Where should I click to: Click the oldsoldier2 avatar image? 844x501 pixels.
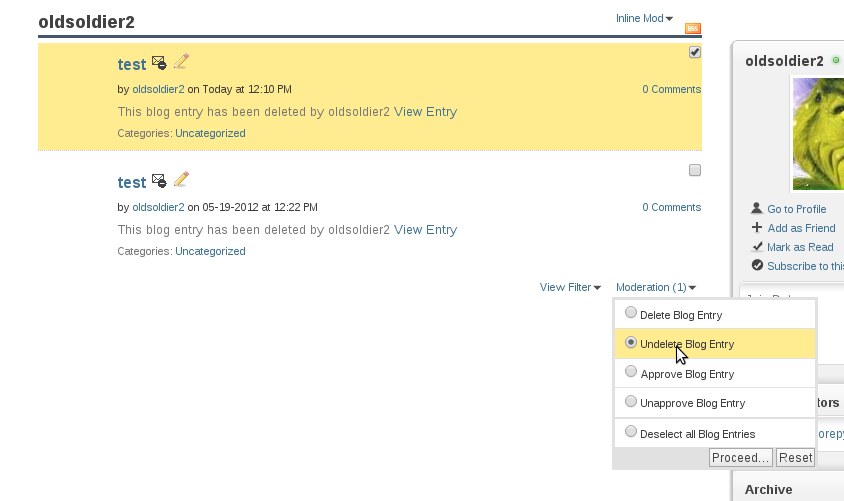pos(818,133)
